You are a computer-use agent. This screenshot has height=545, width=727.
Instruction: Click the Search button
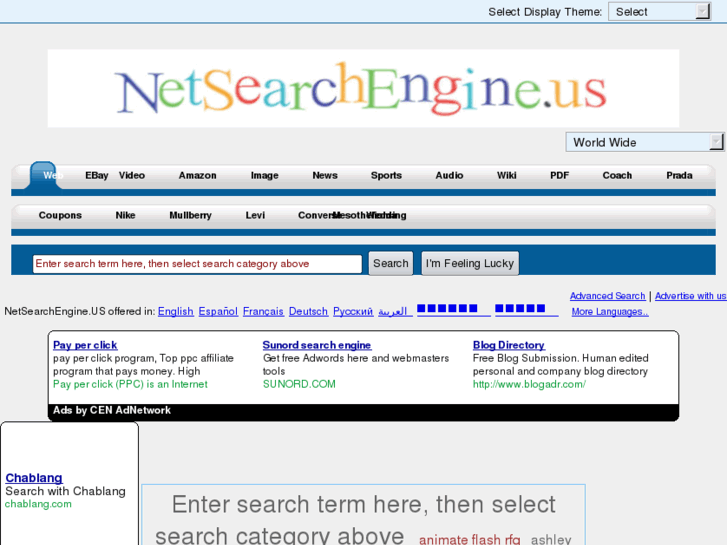(391, 263)
